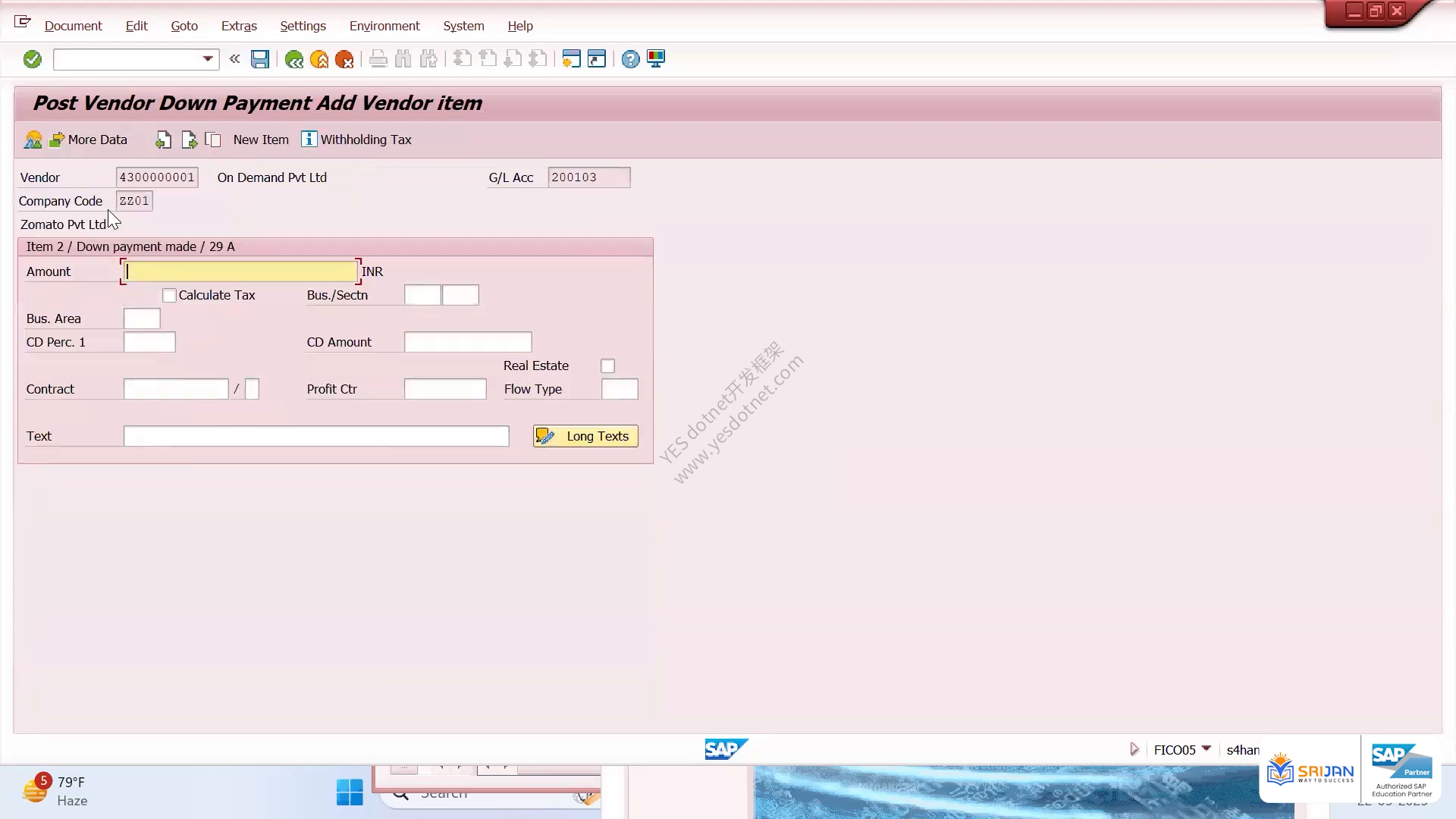Collapse the command field double-chevron
Image resolution: width=1456 pixels, height=819 pixels.
234,58
